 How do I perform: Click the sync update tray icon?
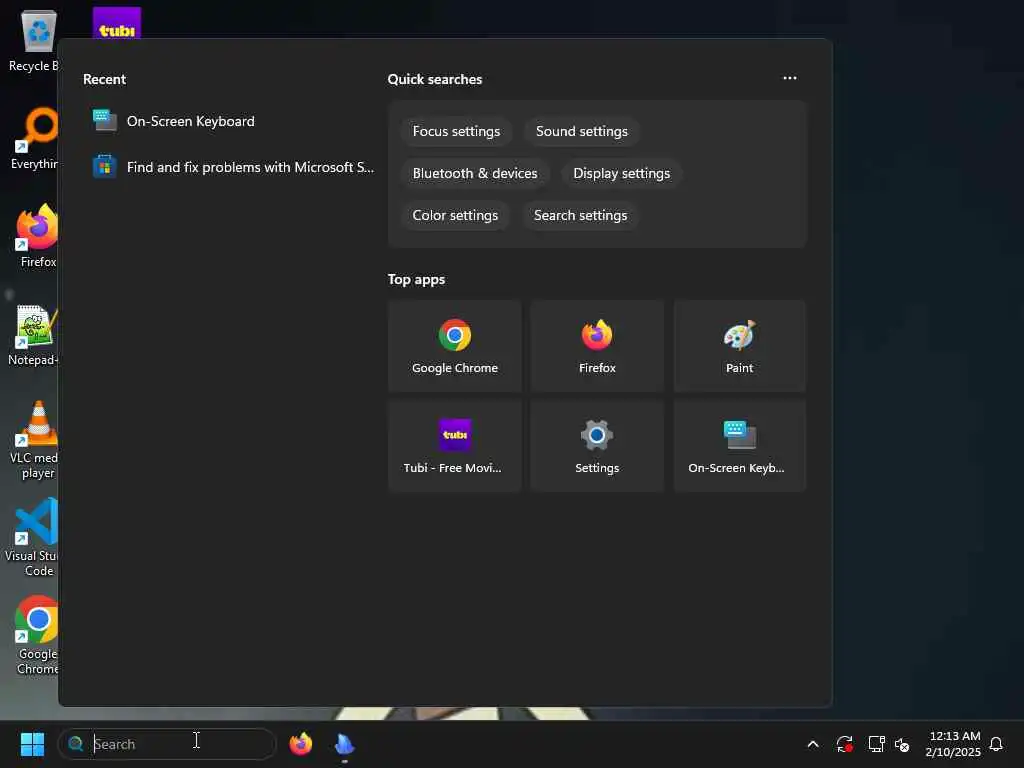[844, 744]
